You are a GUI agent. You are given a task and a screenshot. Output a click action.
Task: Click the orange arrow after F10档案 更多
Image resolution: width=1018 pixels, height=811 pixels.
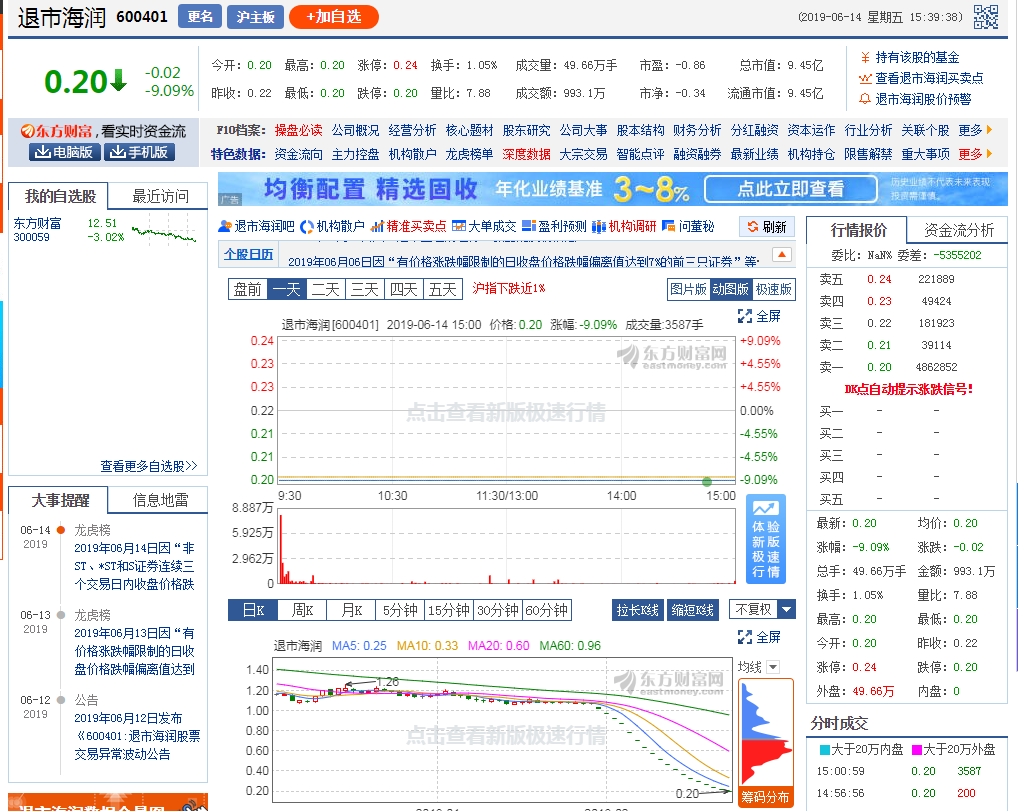(989, 130)
